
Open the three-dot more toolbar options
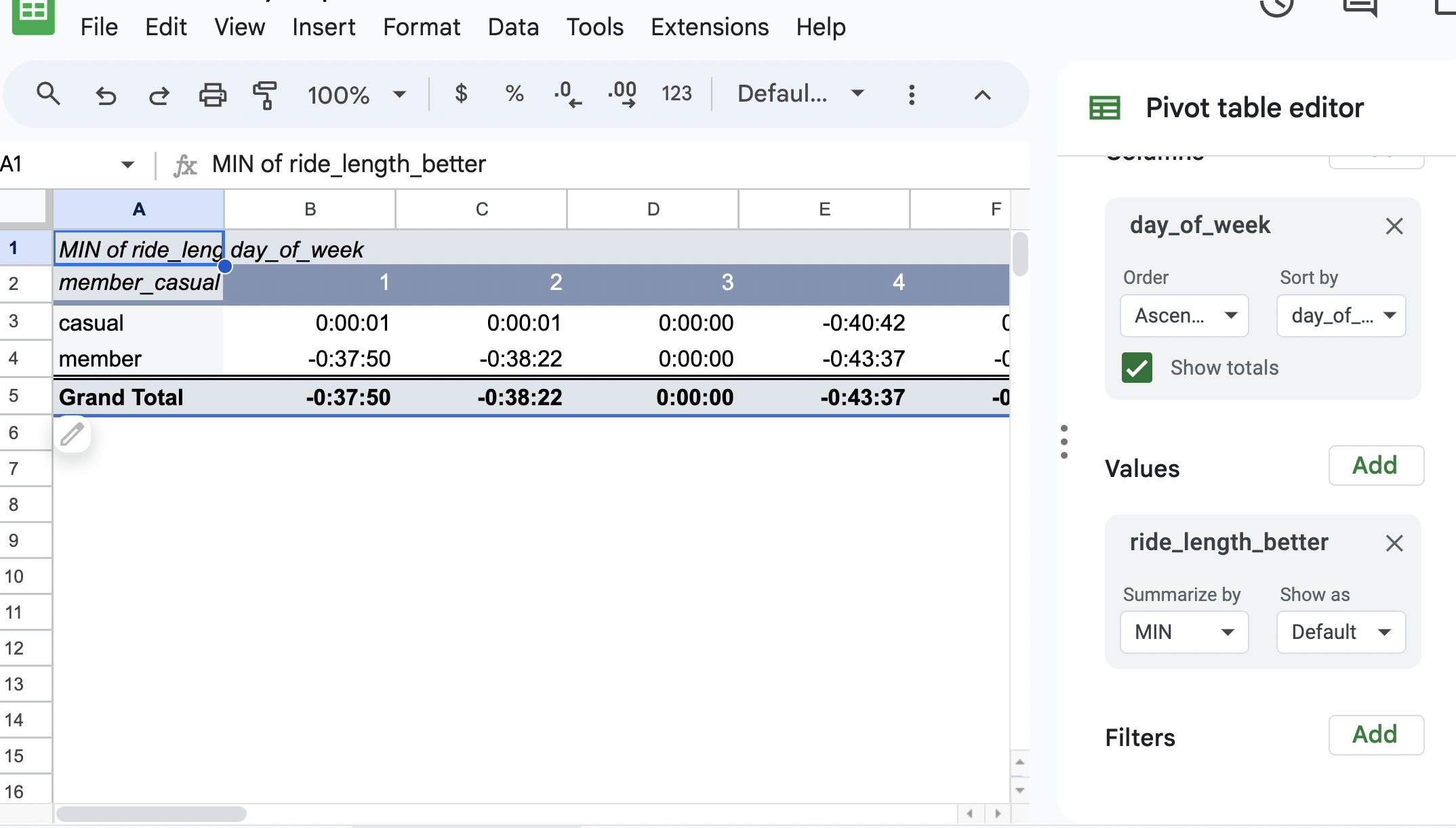point(912,95)
